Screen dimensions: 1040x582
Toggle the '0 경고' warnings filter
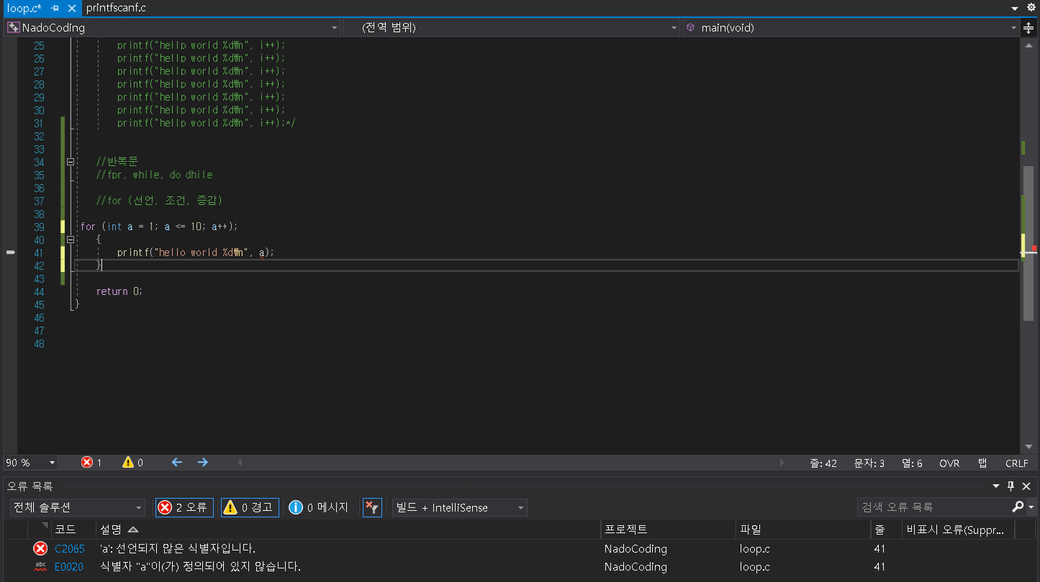click(248, 507)
